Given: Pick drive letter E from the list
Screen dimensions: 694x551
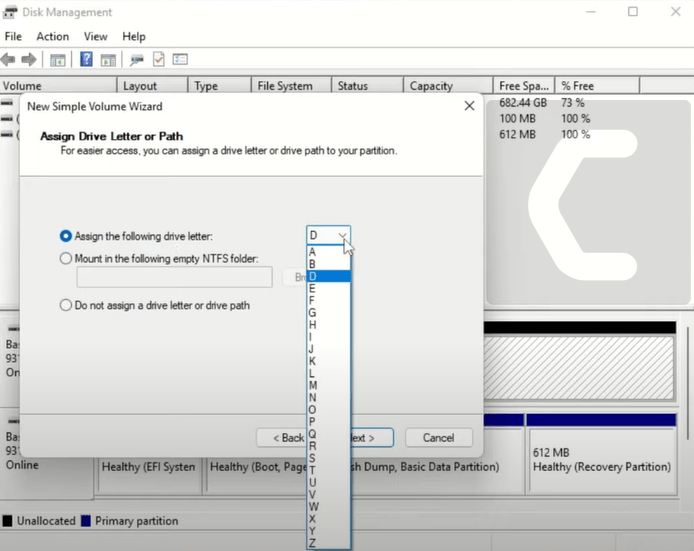Looking at the screenshot, I should (x=313, y=288).
